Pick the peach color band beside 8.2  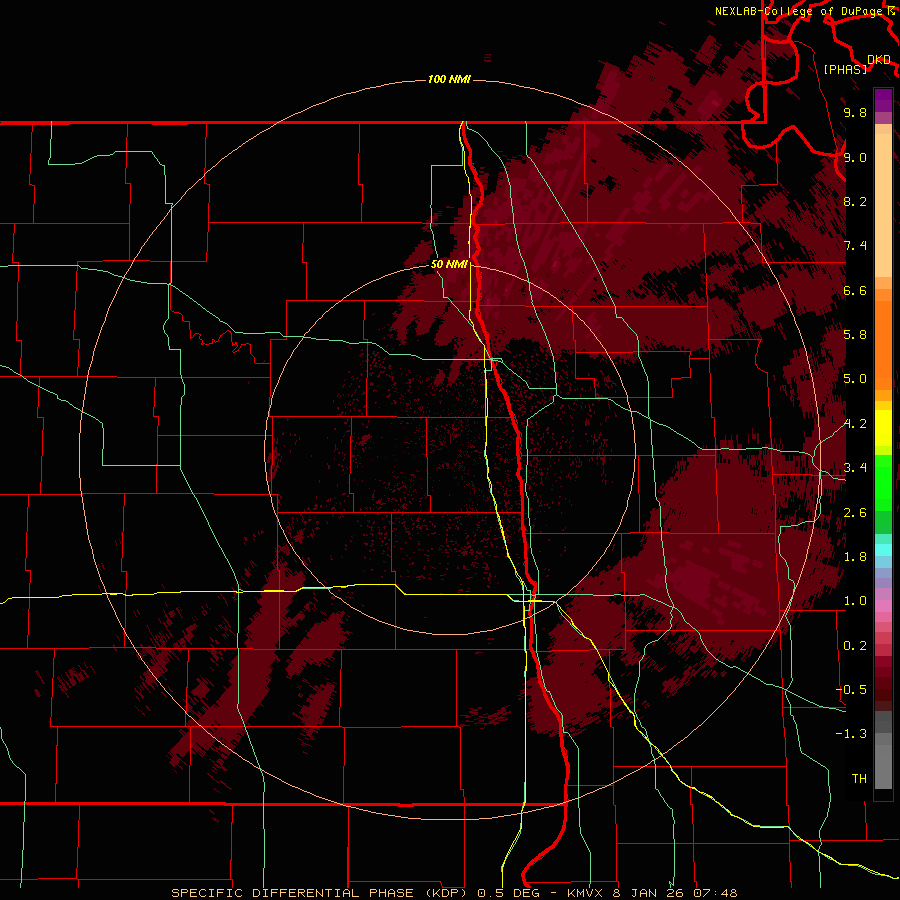coord(883,205)
